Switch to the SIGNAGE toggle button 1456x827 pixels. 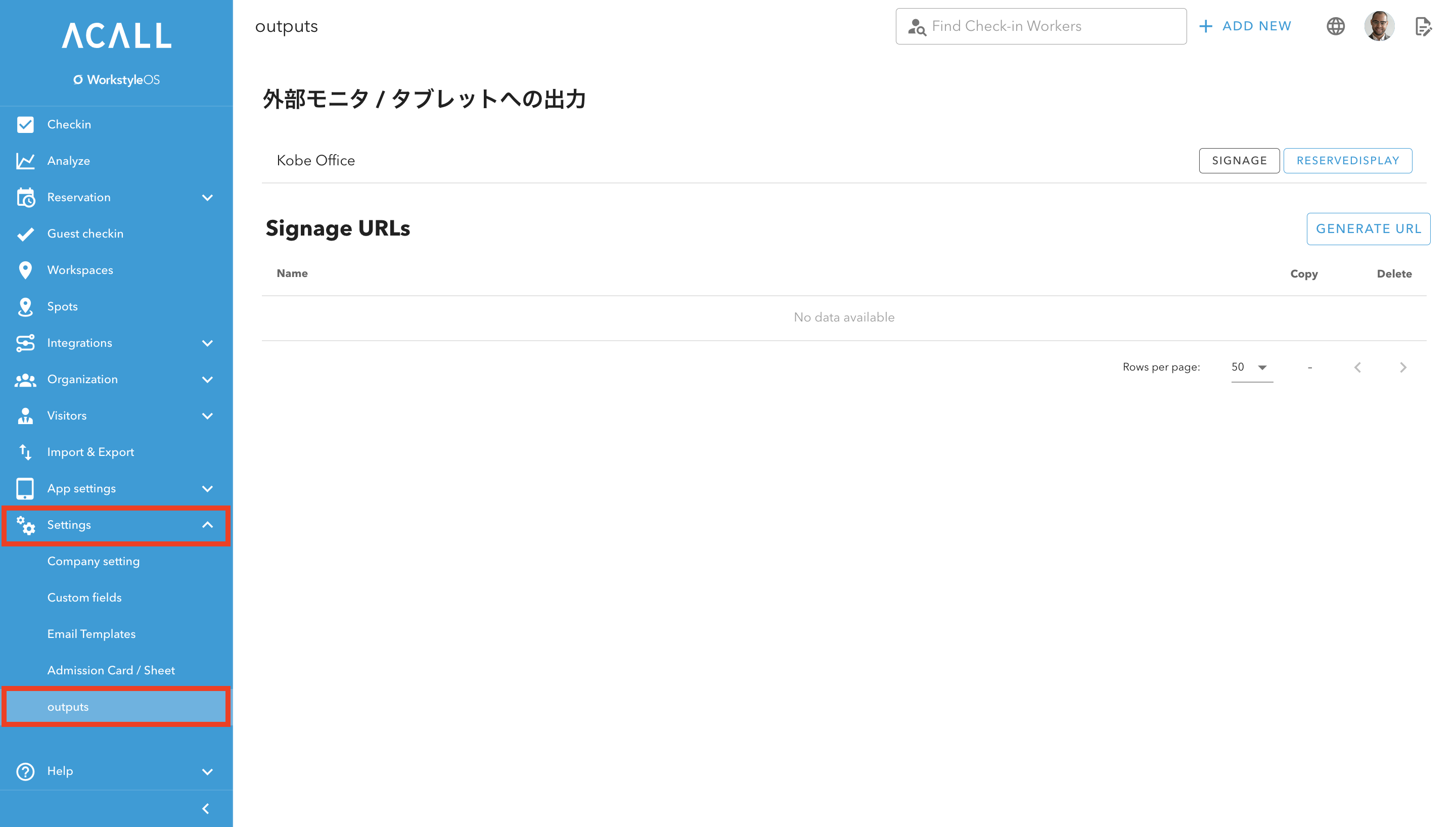(x=1239, y=161)
